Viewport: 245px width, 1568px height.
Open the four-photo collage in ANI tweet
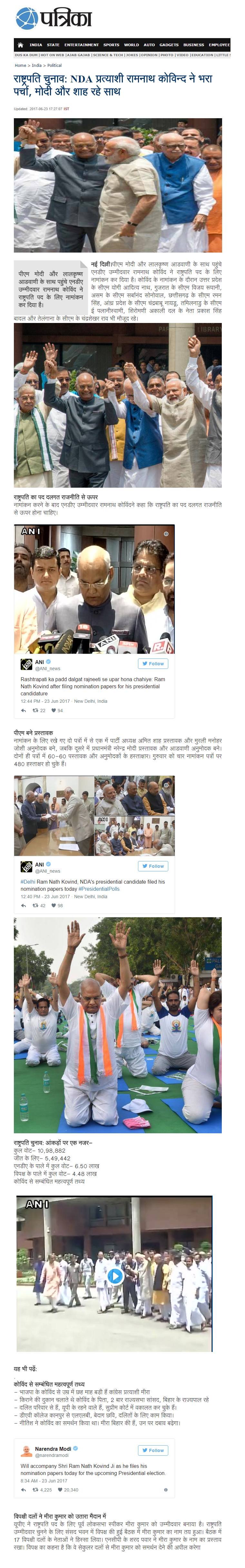(x=94, y=816)
